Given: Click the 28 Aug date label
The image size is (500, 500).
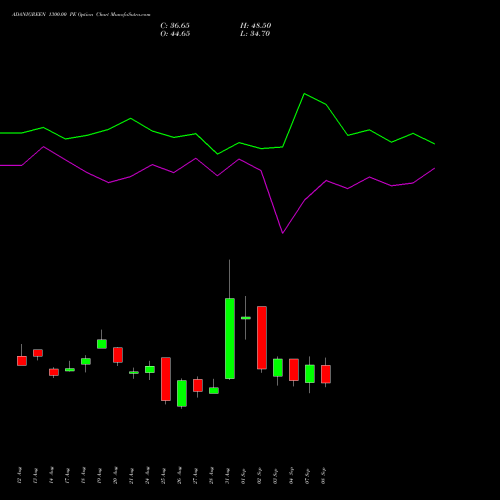Looking at the screenshot, I should click(211, 475).
